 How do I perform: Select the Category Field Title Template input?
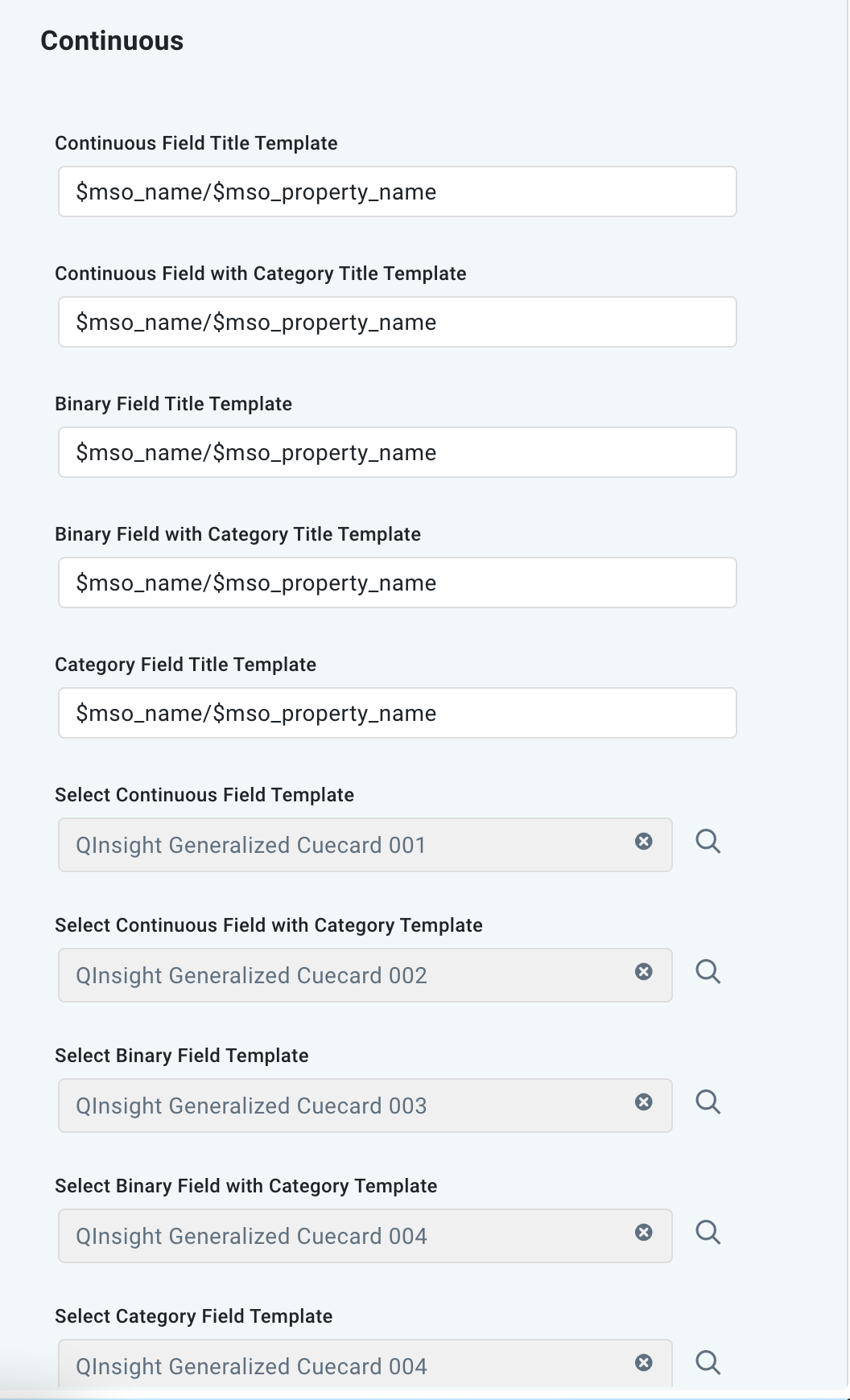pyautogui.click(x=397, y=713)
